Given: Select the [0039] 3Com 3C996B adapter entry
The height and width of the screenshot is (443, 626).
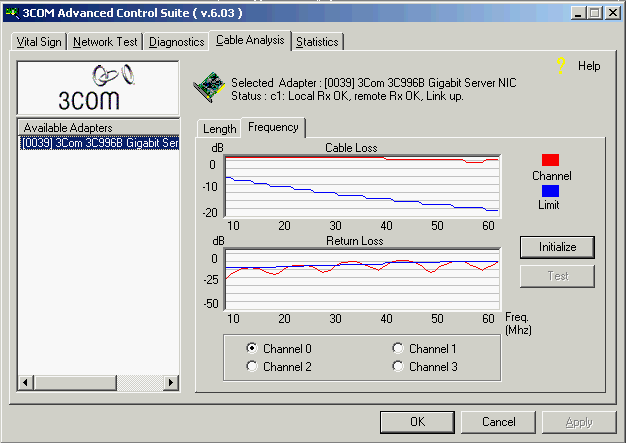Looking at the screenshot, I should tap(99, 143).
